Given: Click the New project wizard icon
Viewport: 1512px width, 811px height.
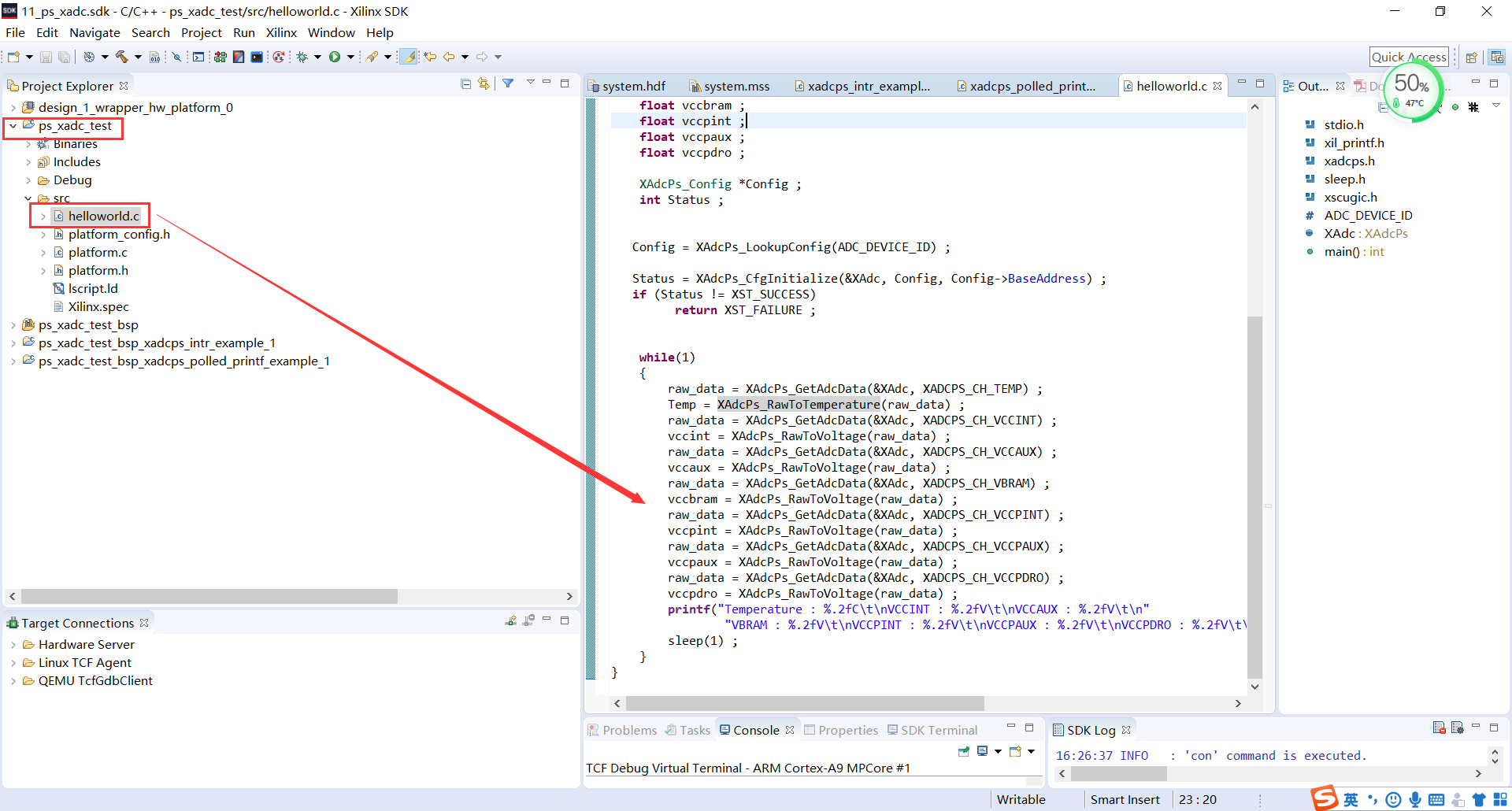Looking at the screenshot, I should (x=13, y=57).
